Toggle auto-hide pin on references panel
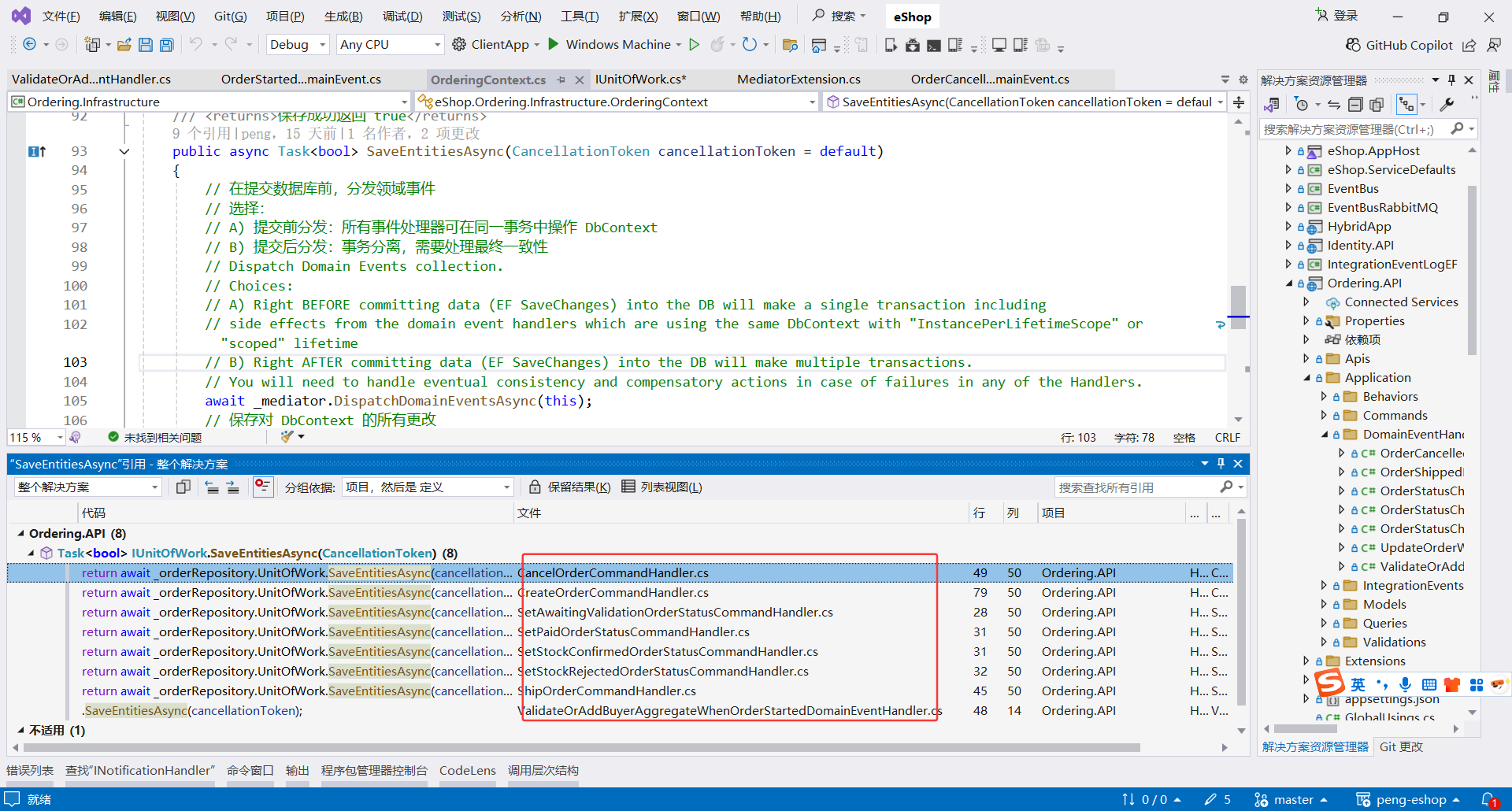The height and width of the screenshot is (811, 1512). [1221, 464]
